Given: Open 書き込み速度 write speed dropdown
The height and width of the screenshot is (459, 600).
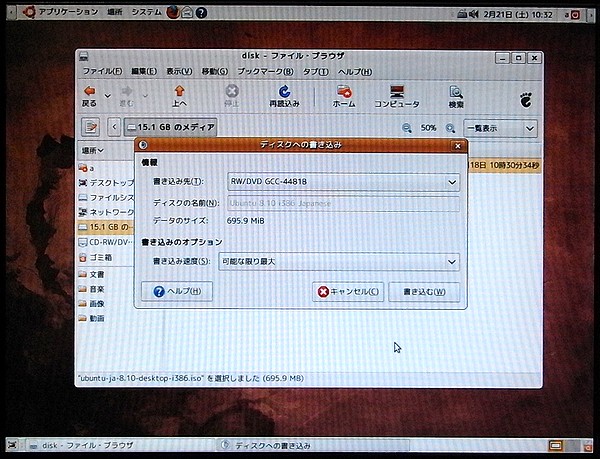Looking at the screenshot, I should click(x=339, y=262).
